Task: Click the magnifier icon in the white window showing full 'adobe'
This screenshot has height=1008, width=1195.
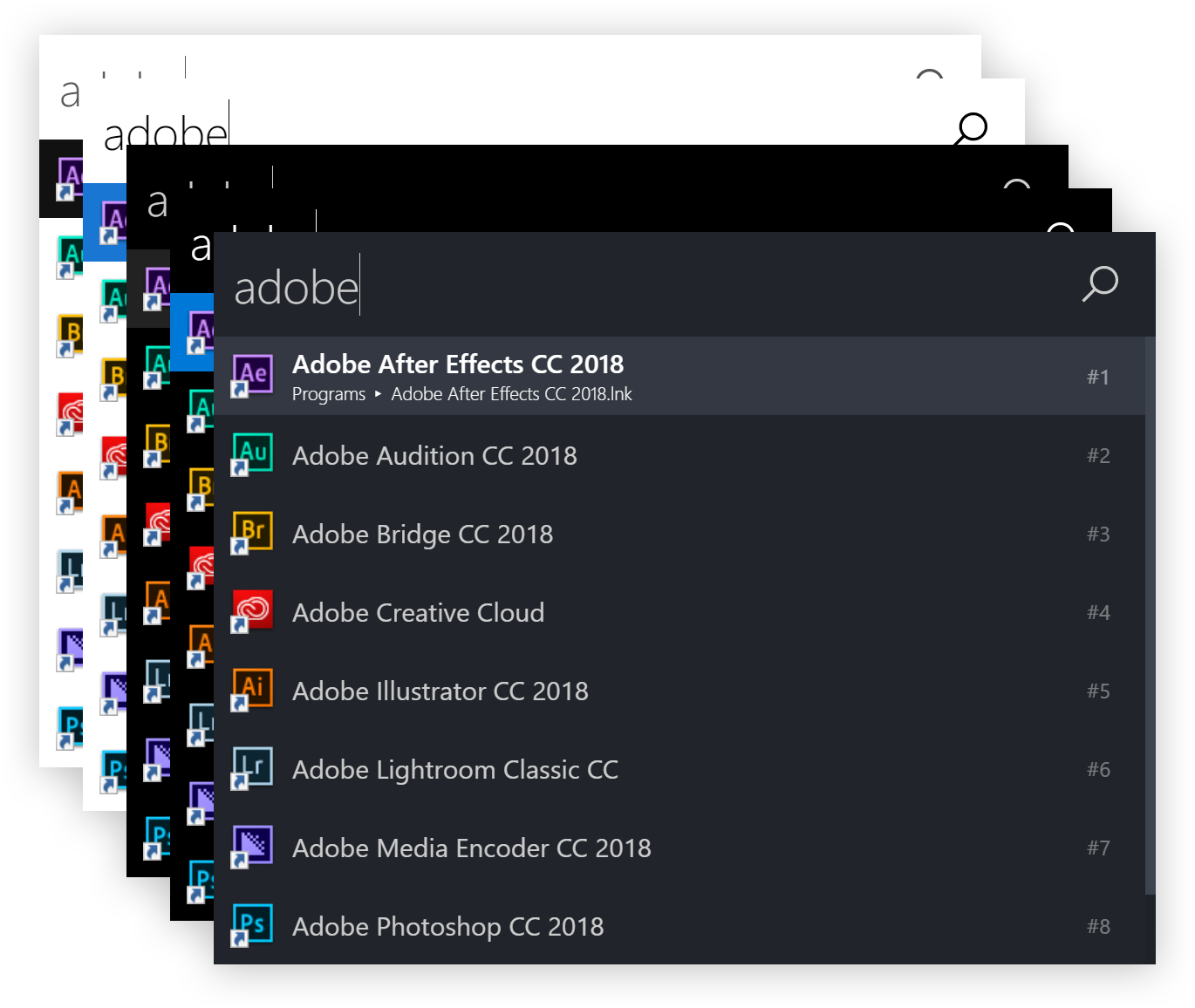Action: (970, 129)
